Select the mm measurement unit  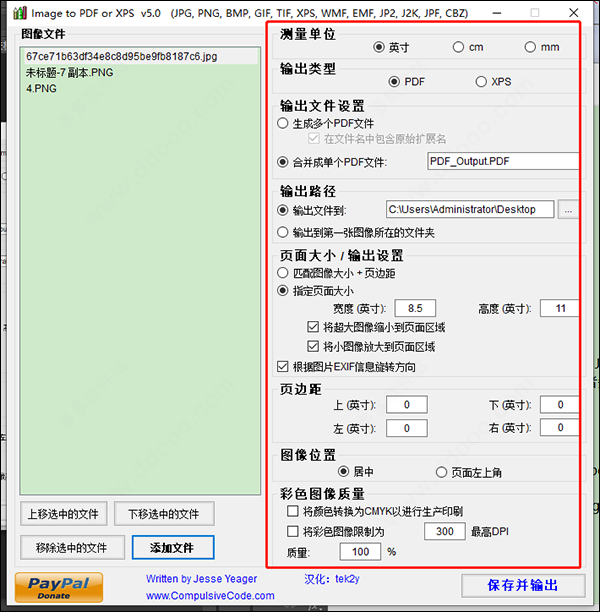(x=530, y=47)
